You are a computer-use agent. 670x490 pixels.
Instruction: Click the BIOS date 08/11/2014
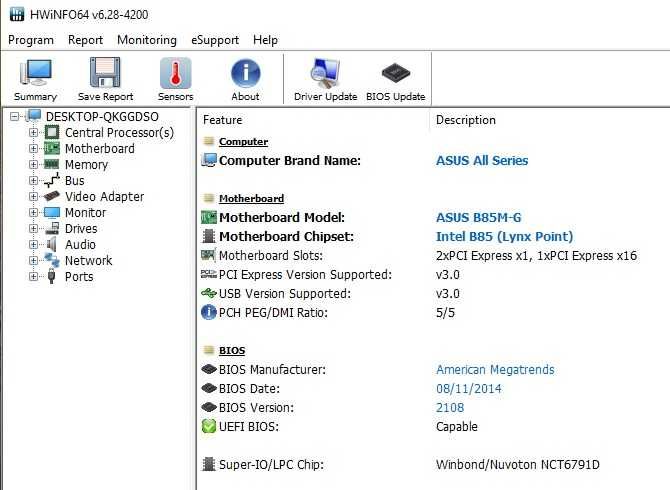[469, 388]
